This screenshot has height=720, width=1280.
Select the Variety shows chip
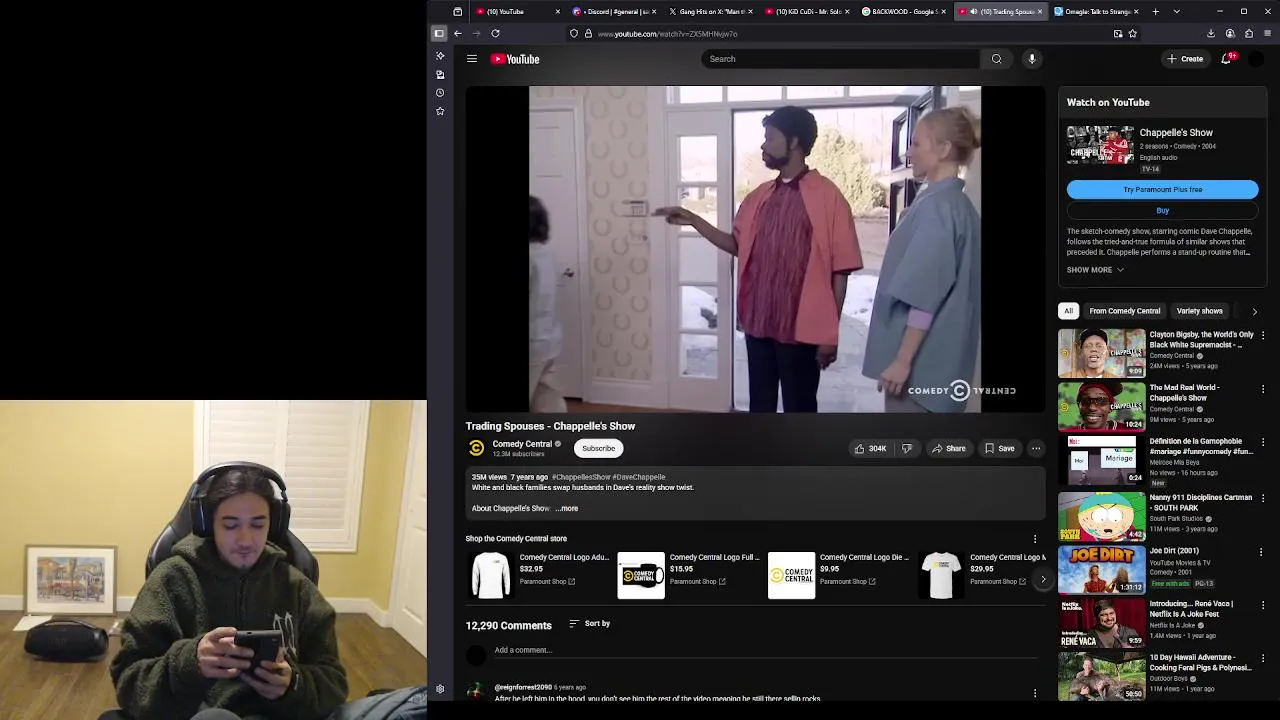pos(1200,311)
